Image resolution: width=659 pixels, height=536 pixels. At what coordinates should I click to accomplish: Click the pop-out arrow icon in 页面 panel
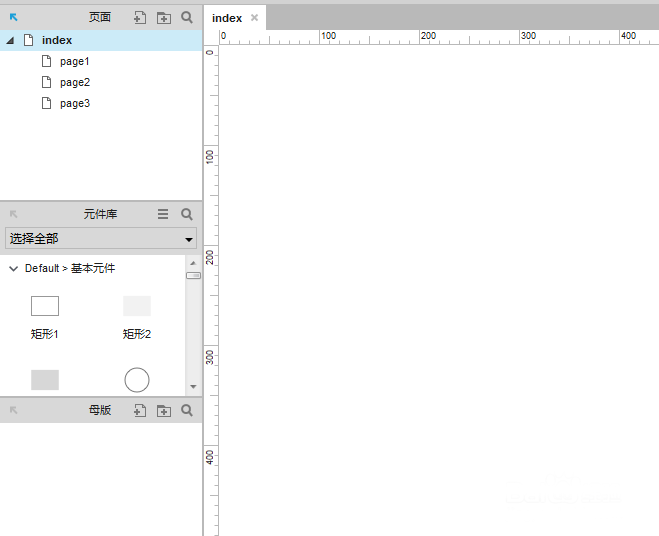(13, 17)
